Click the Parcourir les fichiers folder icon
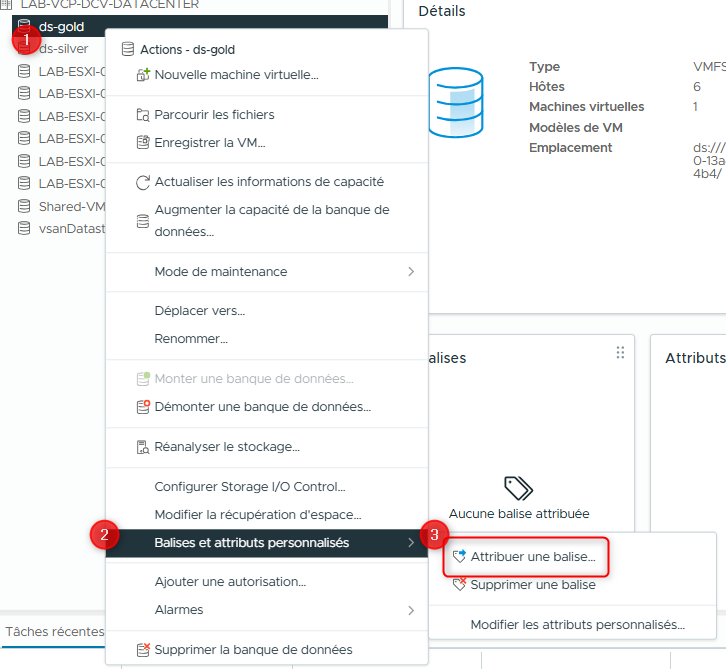Viewport: 726px width, 669px height. click(x=143, y=115)
